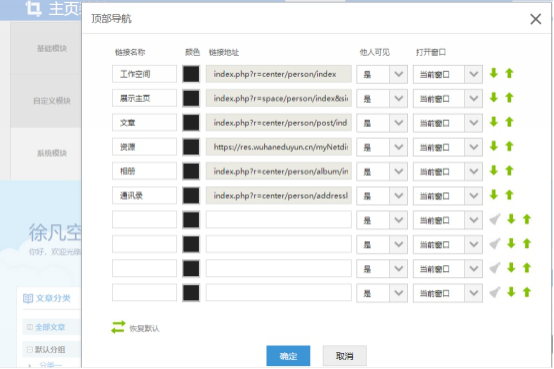The image size is (554, 369).
Task: Click the crop icon beside 主页 in background
Action: click(34, 8)
